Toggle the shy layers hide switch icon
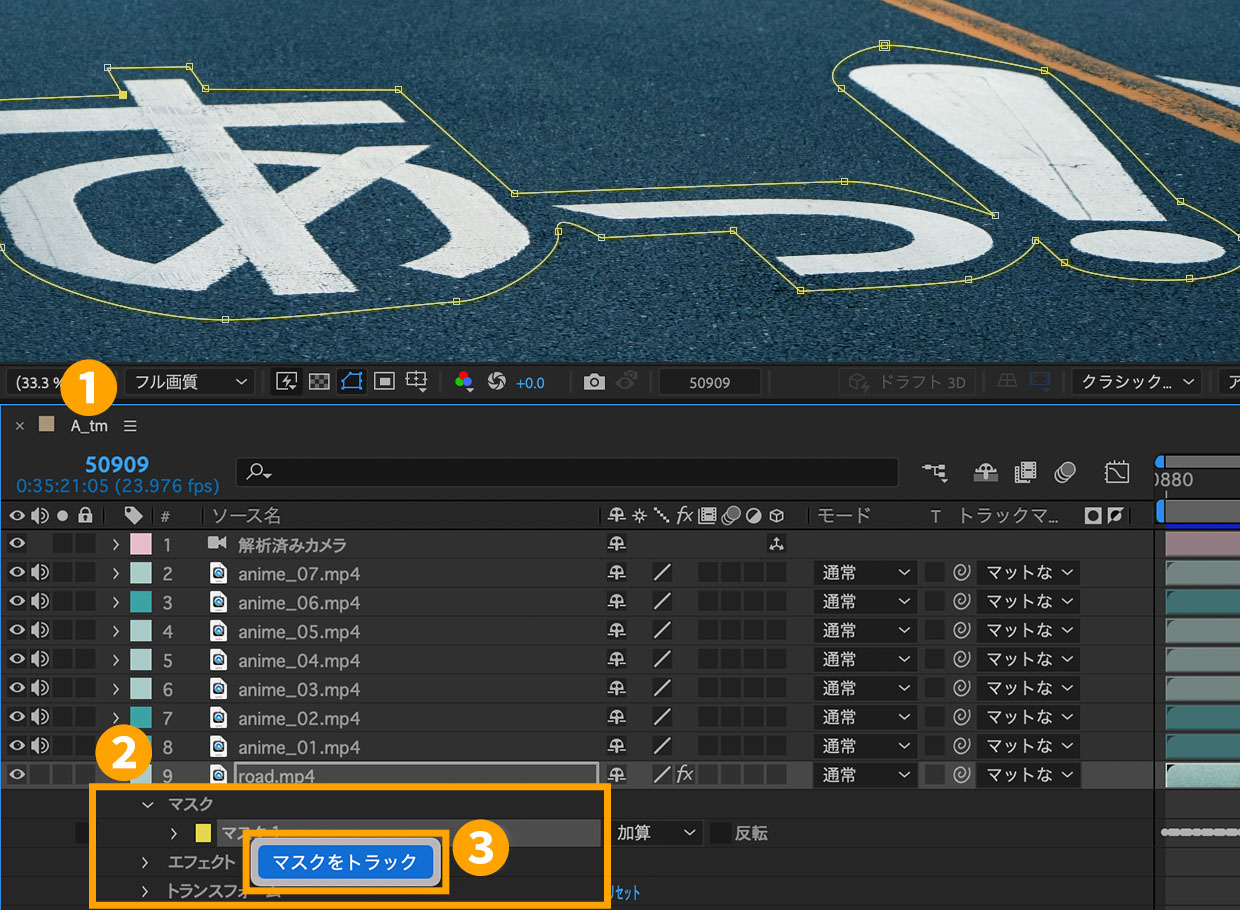The height and width of the screenshot is (910, 1240). [985, 471]
